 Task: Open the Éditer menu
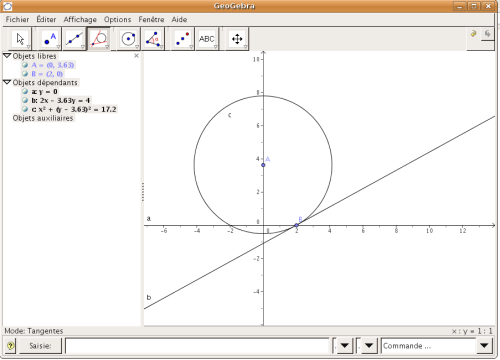tap(46, 19)
